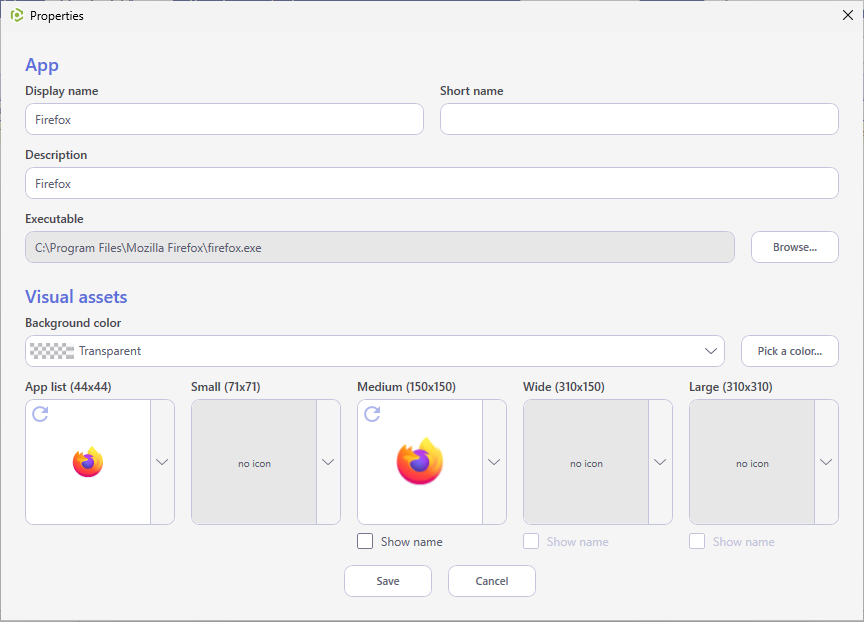Expand the Wide tile icon dropdown chevron
This screenshot has height=622, width=864.
(x=660, y=462)
